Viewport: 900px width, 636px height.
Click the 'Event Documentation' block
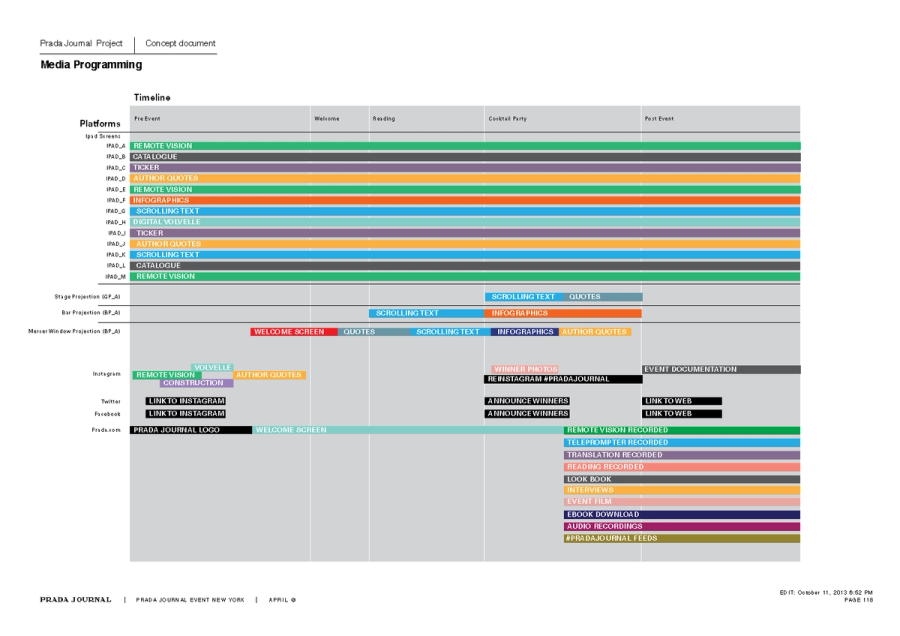721,369
